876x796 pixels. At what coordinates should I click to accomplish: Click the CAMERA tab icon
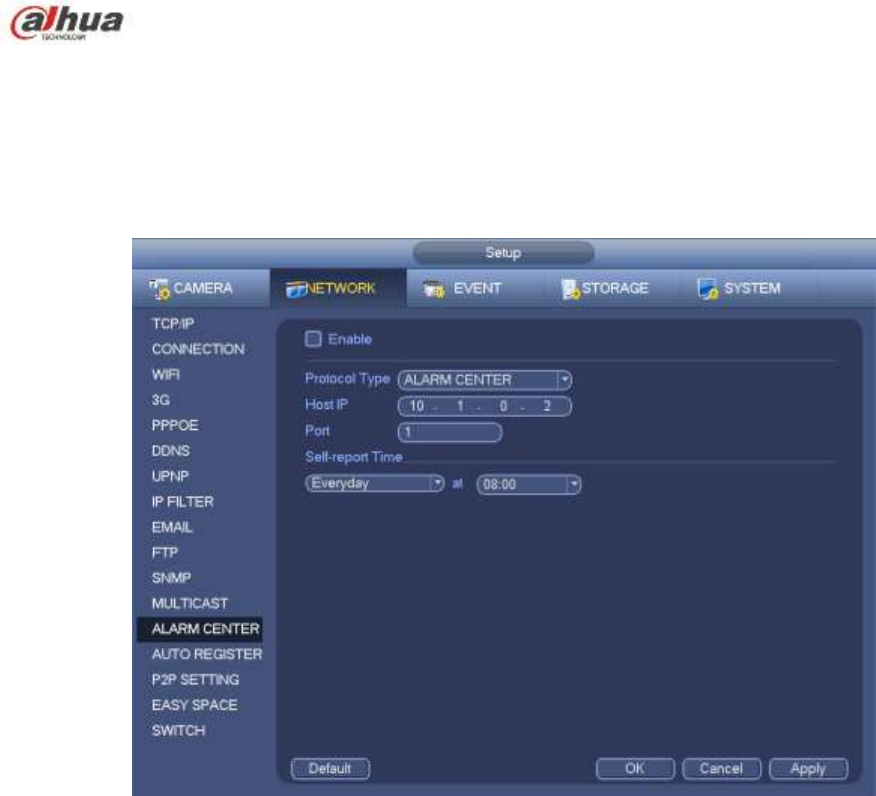pyautogui.click(x=159, y=289)
